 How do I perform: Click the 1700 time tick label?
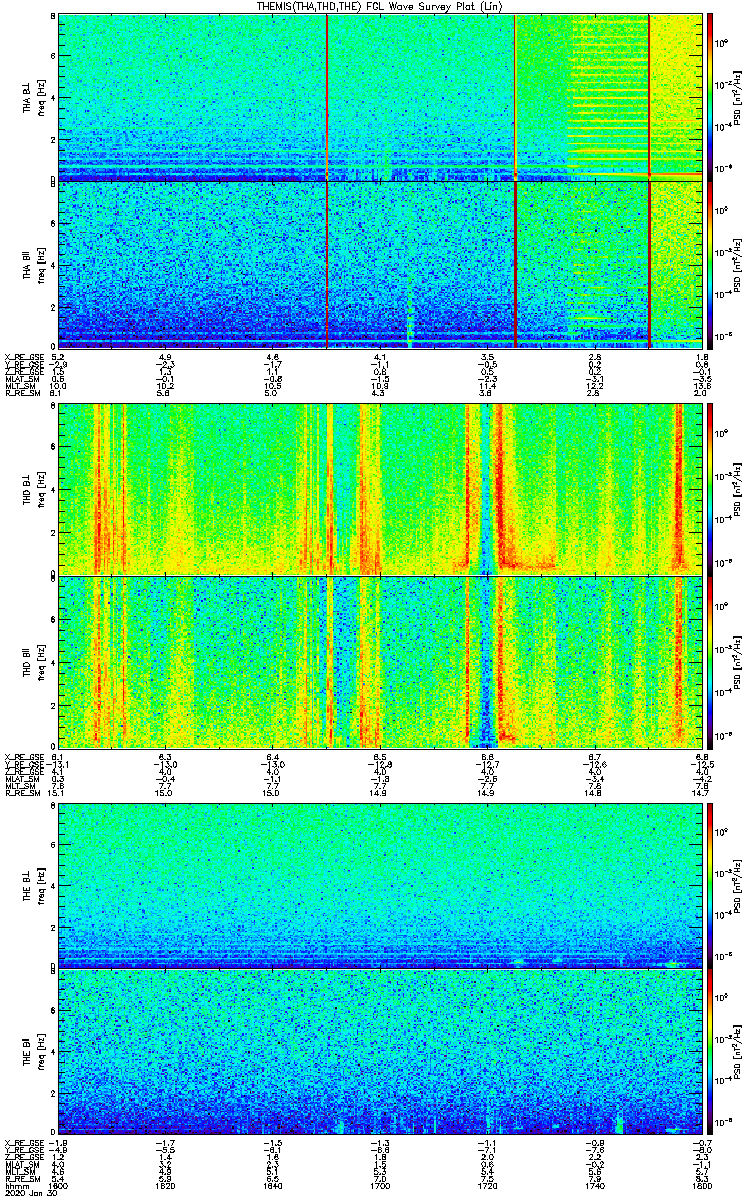380,1186
